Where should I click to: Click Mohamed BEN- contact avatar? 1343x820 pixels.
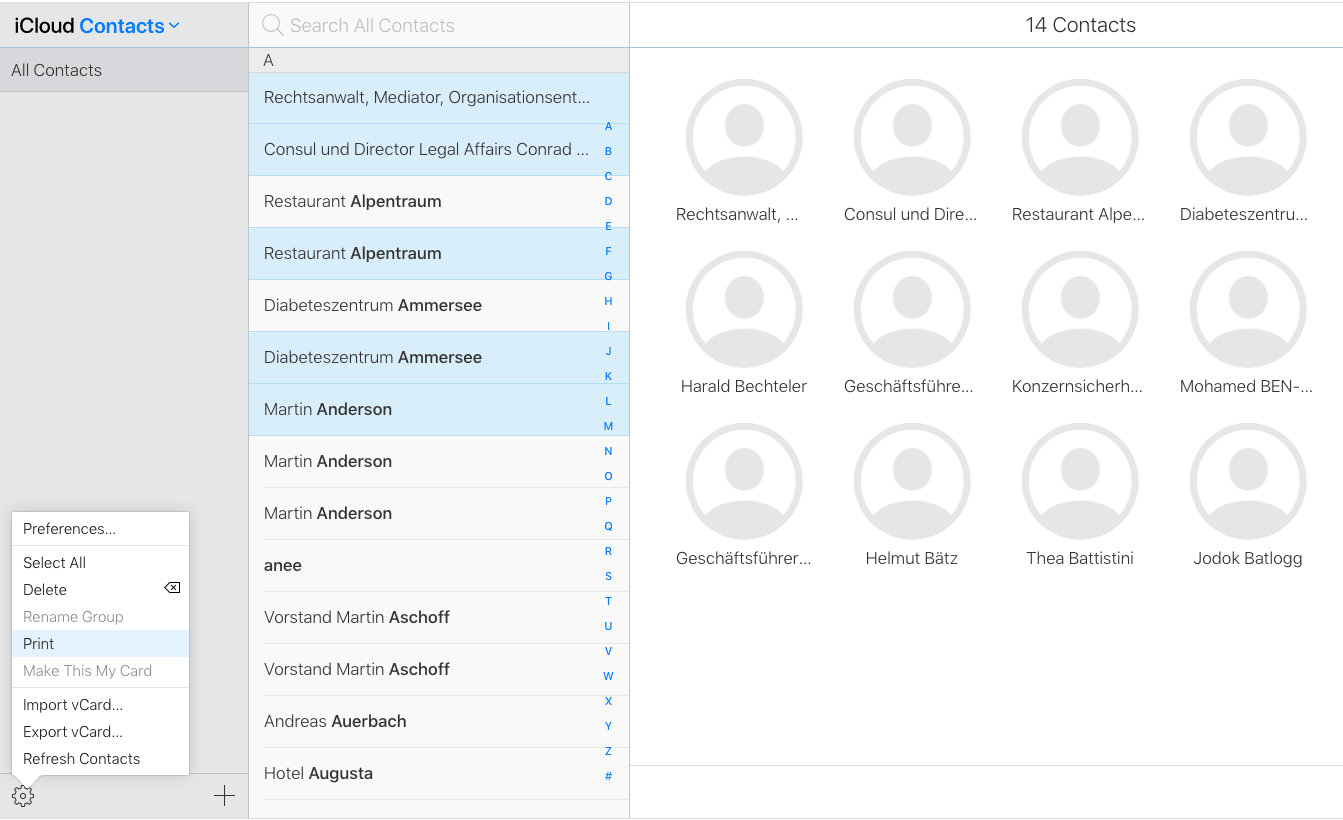click(x=1247, y=310)
